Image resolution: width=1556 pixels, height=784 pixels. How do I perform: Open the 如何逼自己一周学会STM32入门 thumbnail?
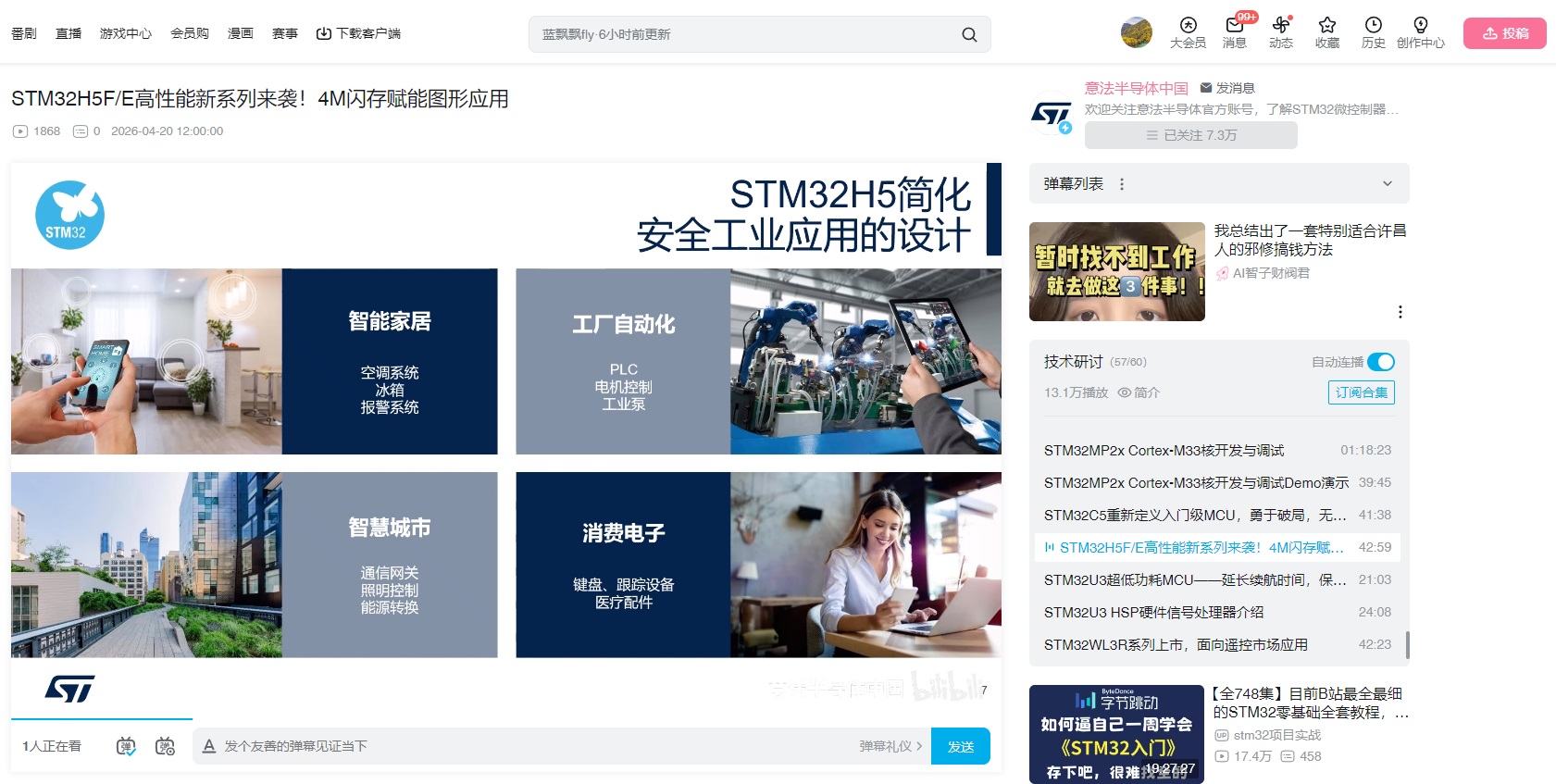pyautogui.click(x=1117, y=734)
